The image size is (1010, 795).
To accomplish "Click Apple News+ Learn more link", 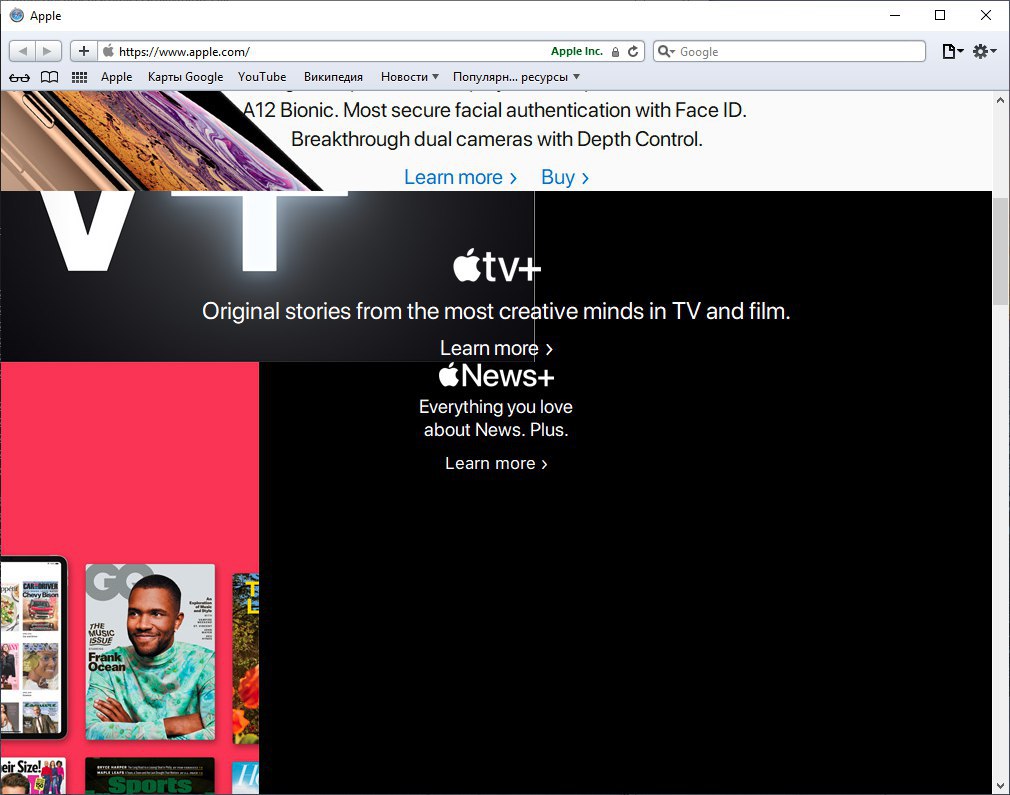I will pos(496,463).
